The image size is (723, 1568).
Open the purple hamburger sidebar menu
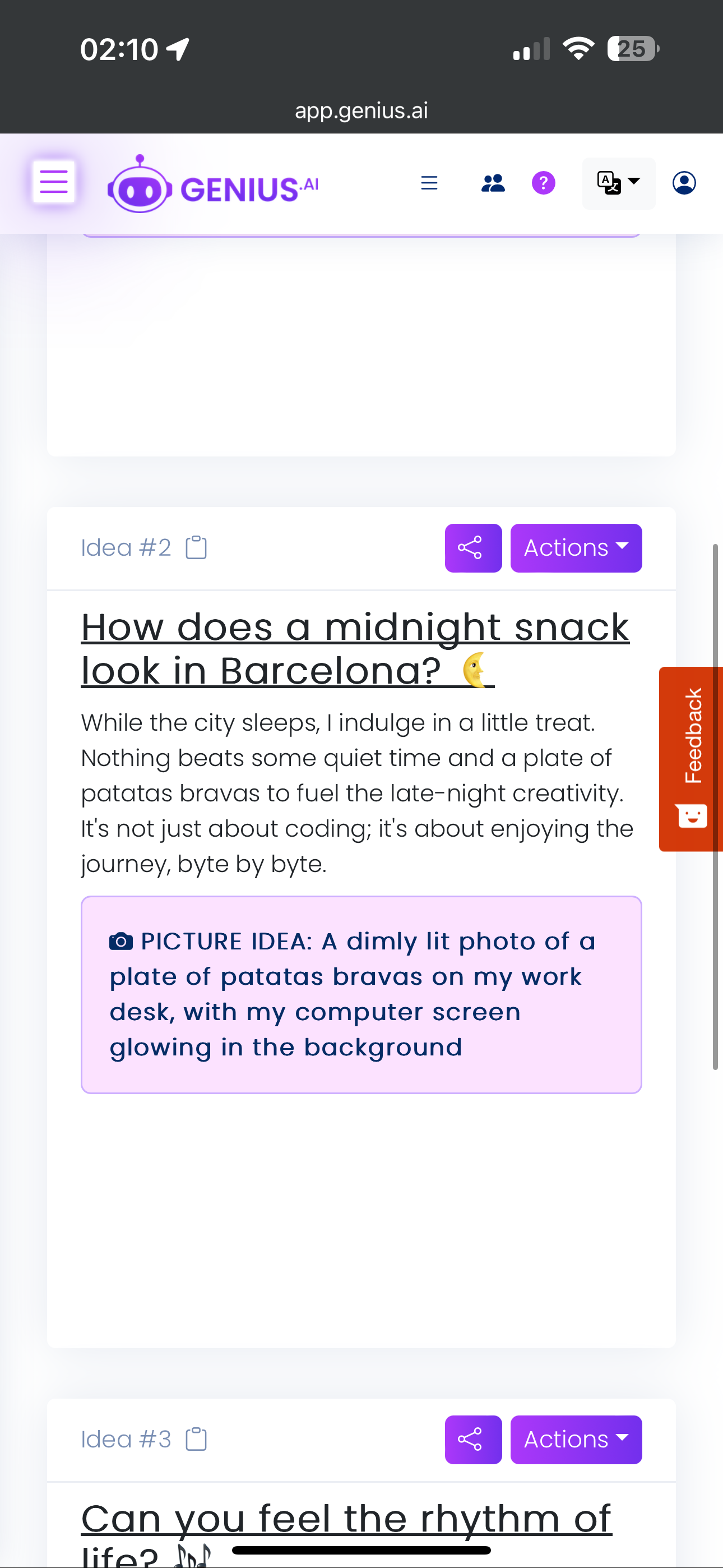pyautogui.click(x=54, y=182)
